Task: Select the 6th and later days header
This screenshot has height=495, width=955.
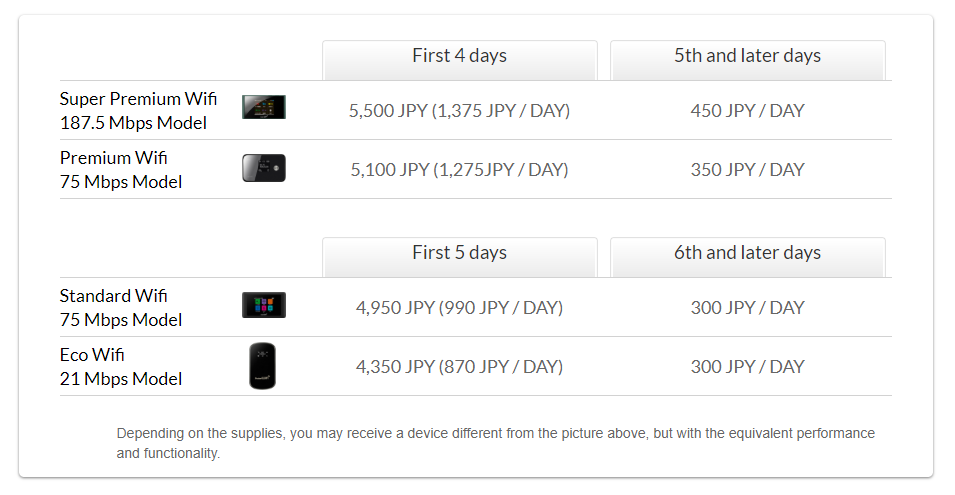Action: click(x=747, y=257)
